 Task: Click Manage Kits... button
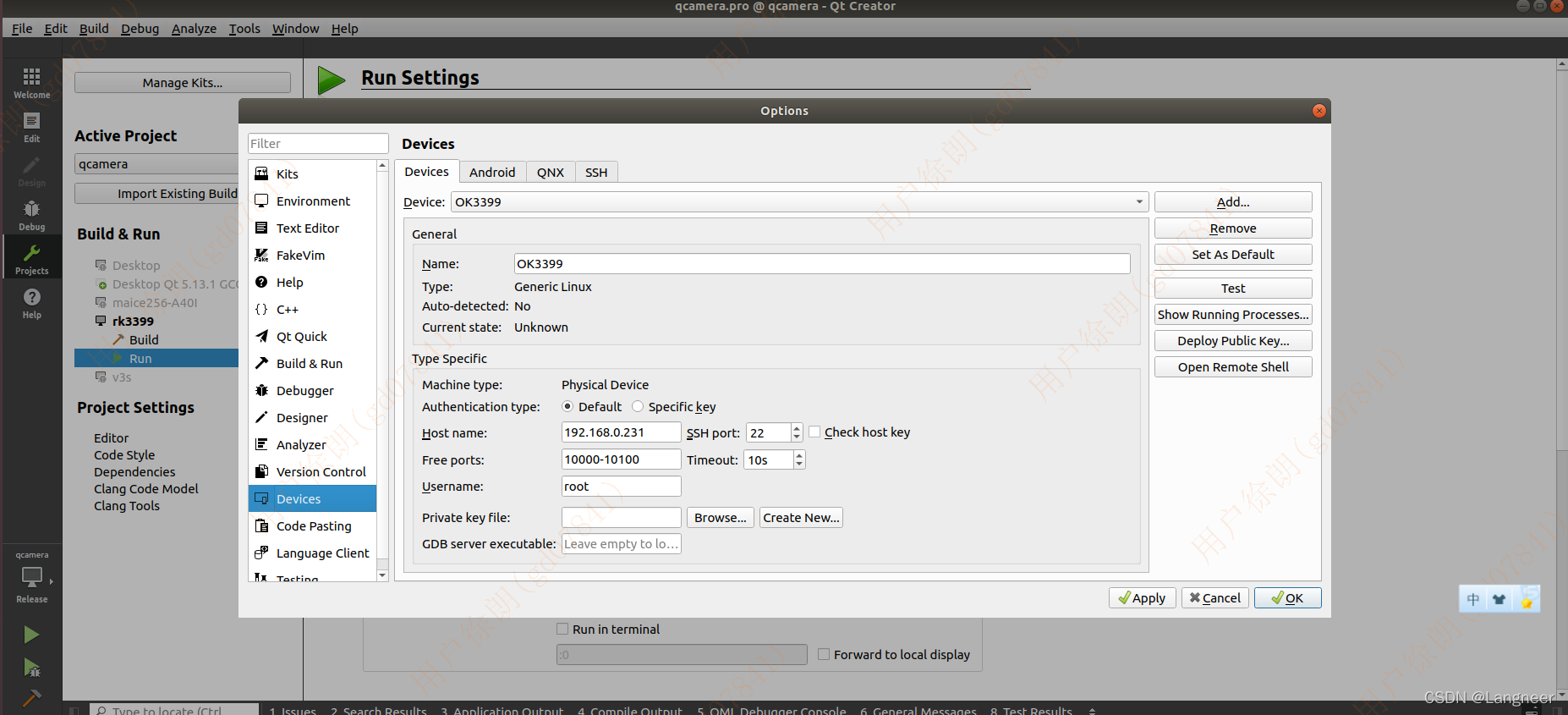(182, 83)
